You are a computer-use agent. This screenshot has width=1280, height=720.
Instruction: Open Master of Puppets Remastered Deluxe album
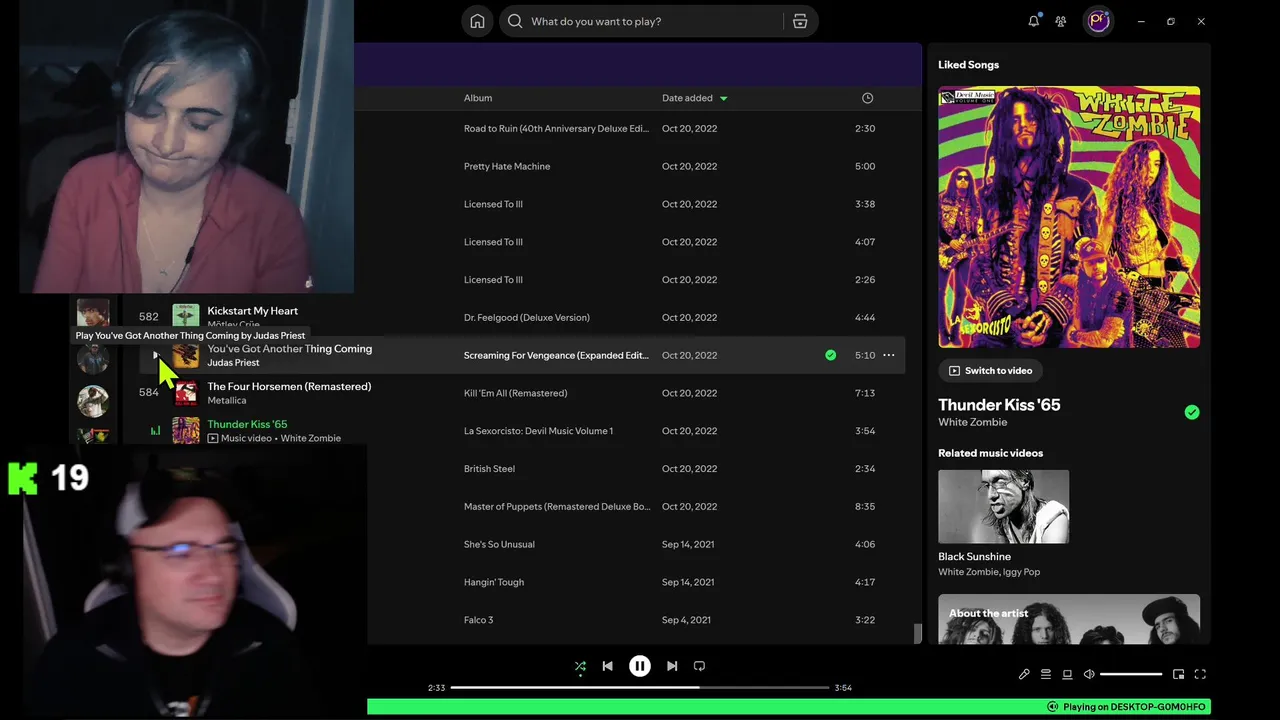tap(557, 507)
